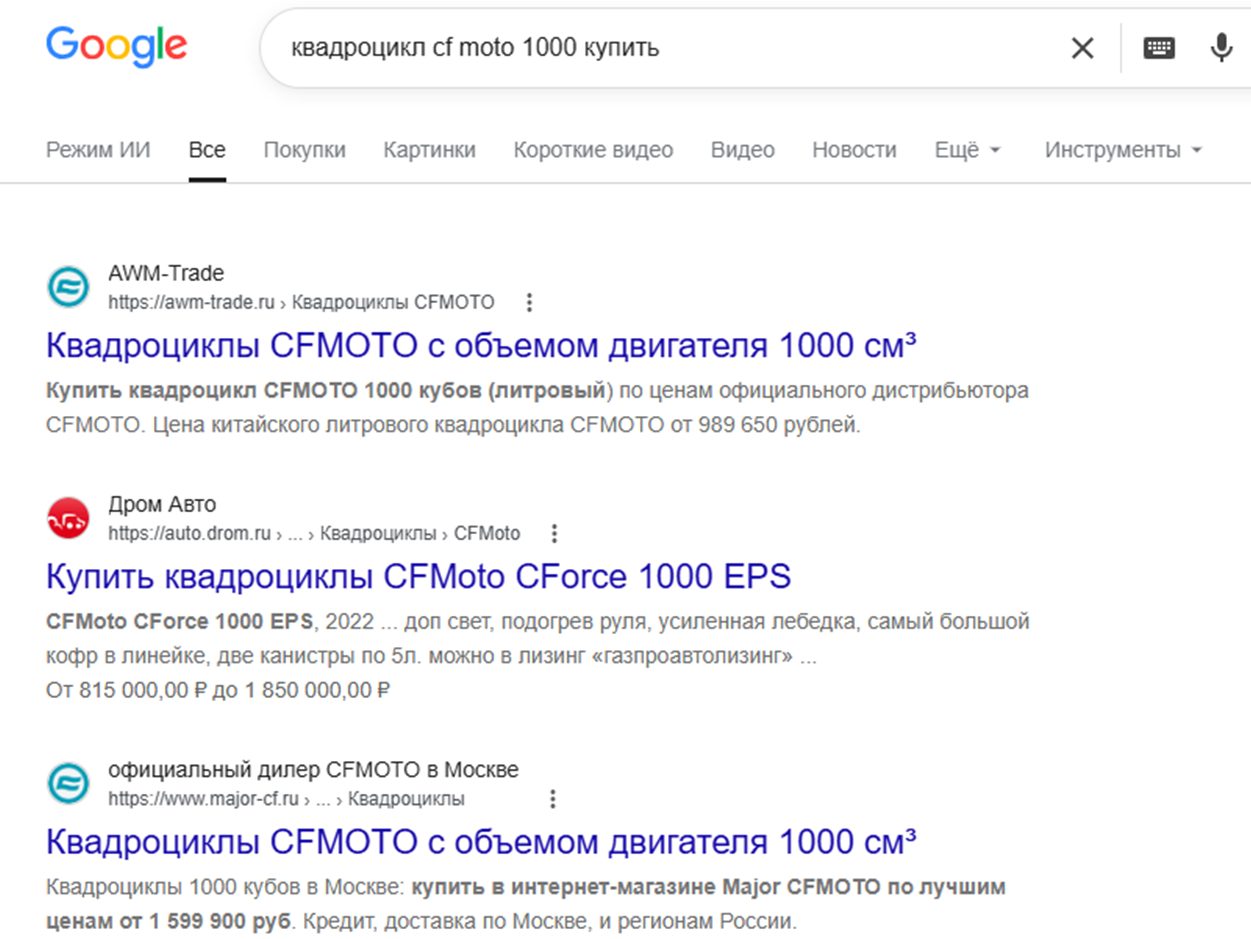Switch to Режим ИИ tab

click(98, 150)
